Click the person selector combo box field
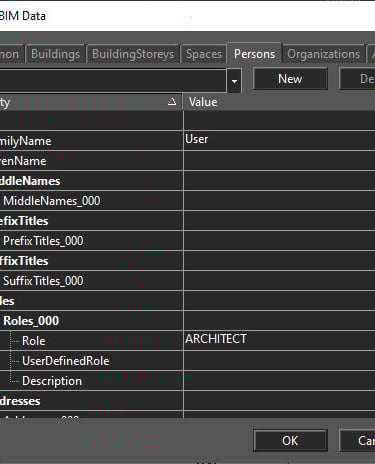The width and height of the screenshot is (375, 464). (x=113, y=81)
